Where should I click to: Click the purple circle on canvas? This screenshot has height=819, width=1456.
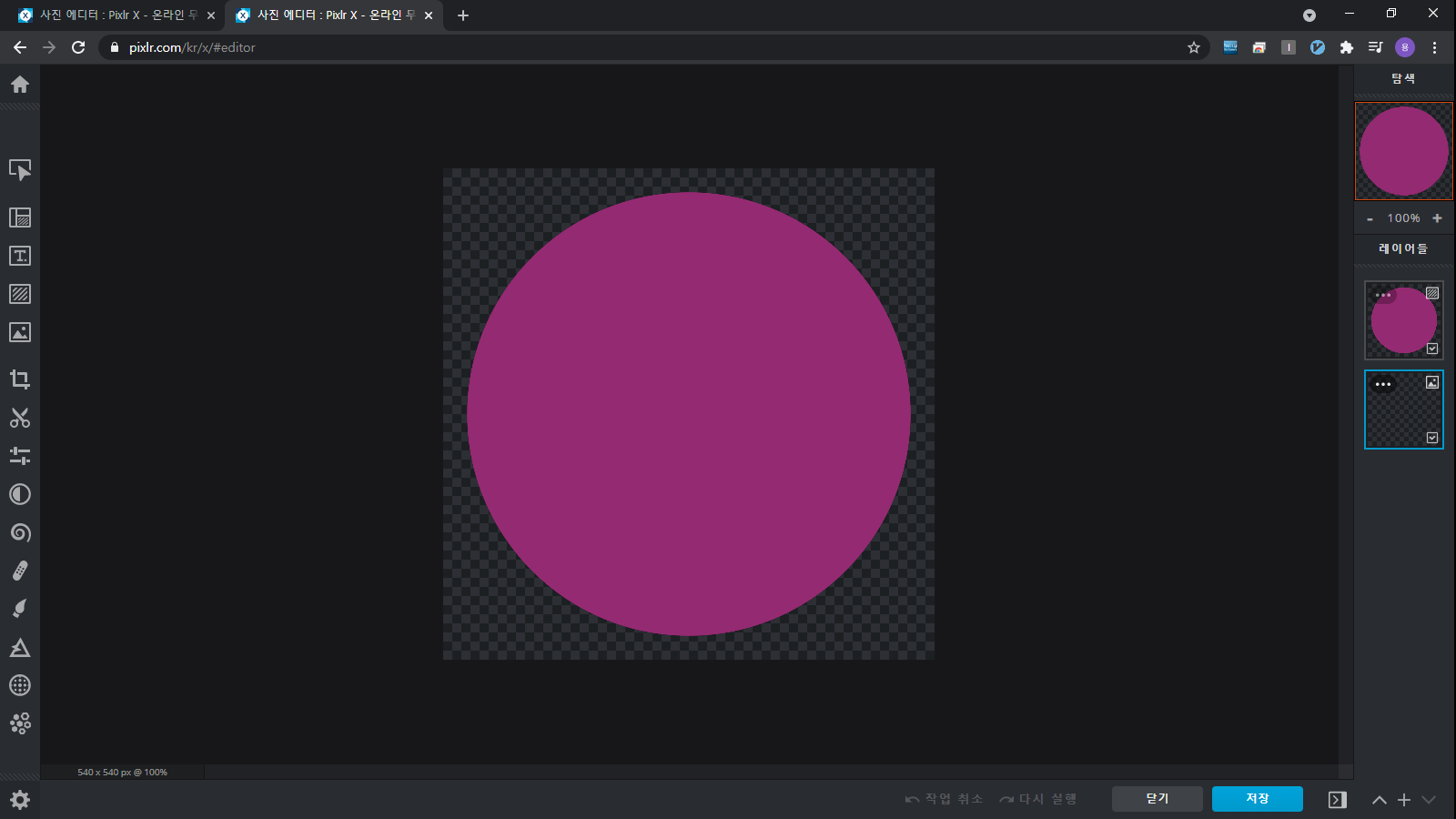[689, 414]
